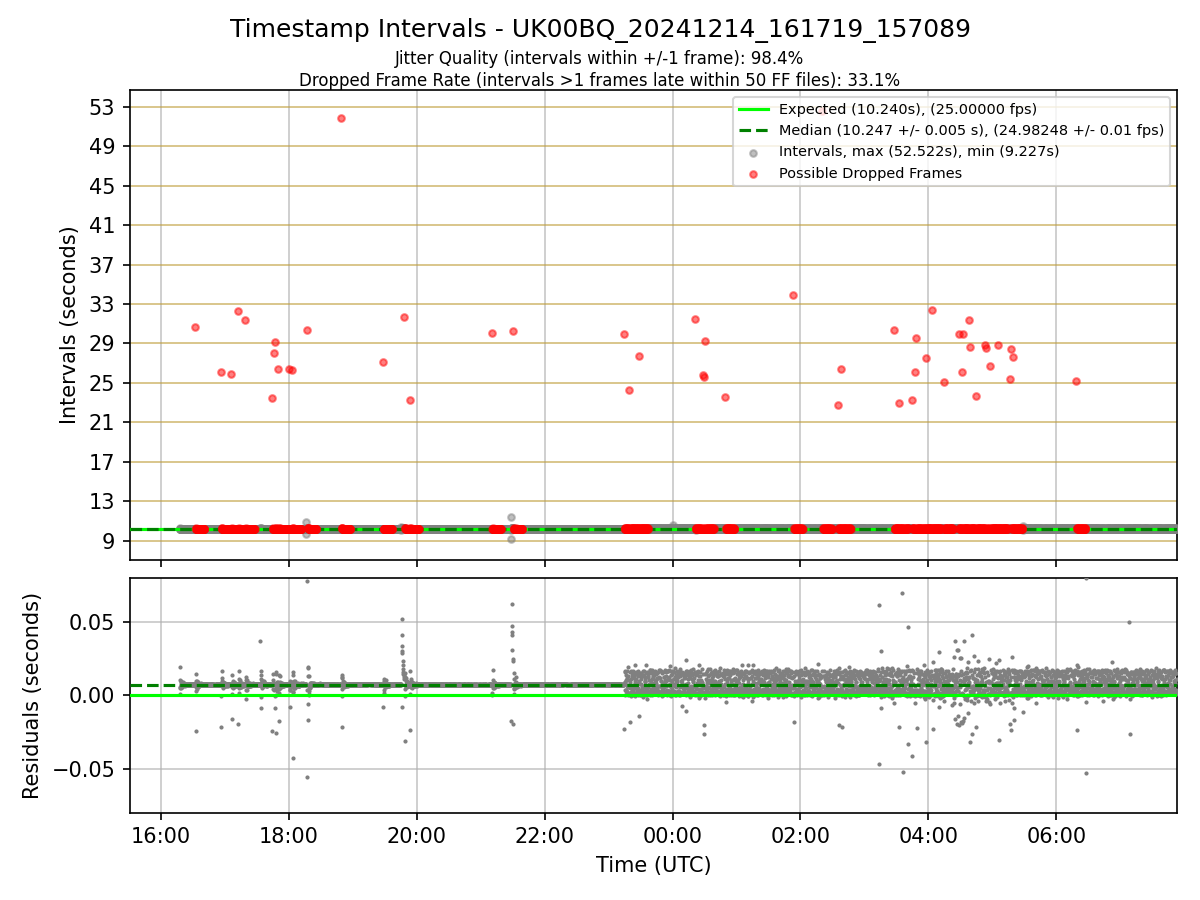Click the legend entry 'Expected (10.240s), (25.00000 fps)'
1200x900 pixels.
(x=907, y=109)
